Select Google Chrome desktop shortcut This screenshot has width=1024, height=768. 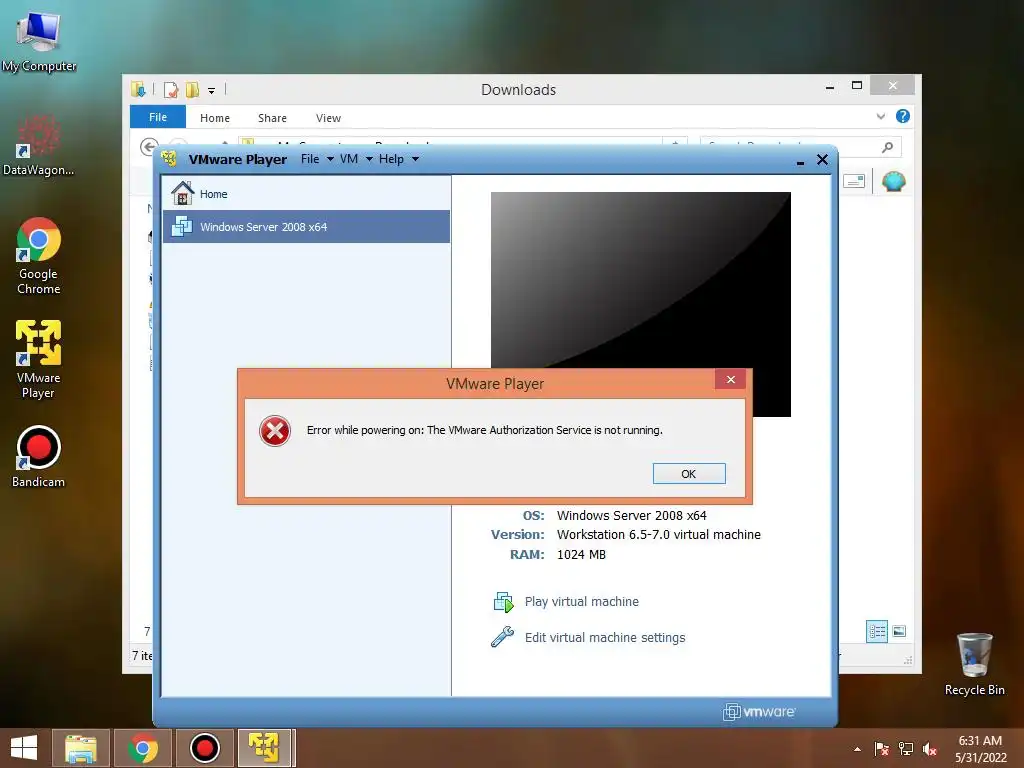point(39,256)
